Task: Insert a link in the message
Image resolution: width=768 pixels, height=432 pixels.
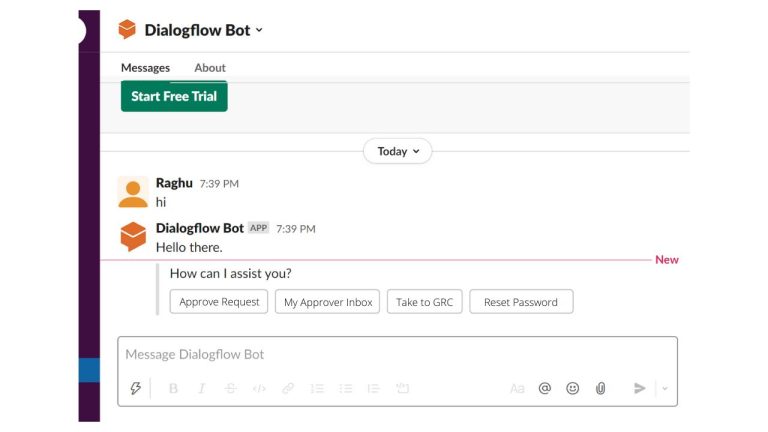Action: (288, 389)
